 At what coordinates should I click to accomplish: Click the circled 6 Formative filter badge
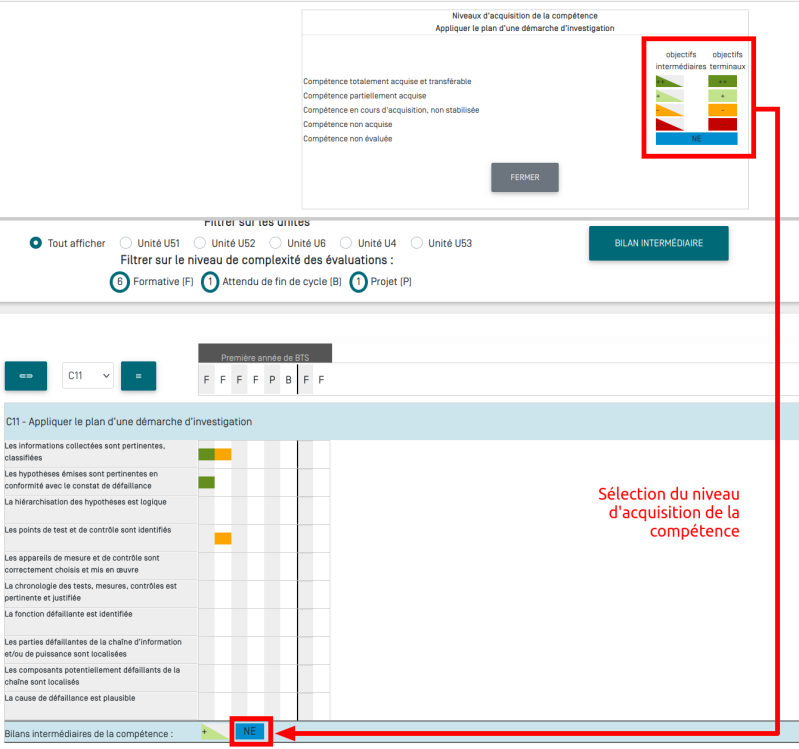120,282
